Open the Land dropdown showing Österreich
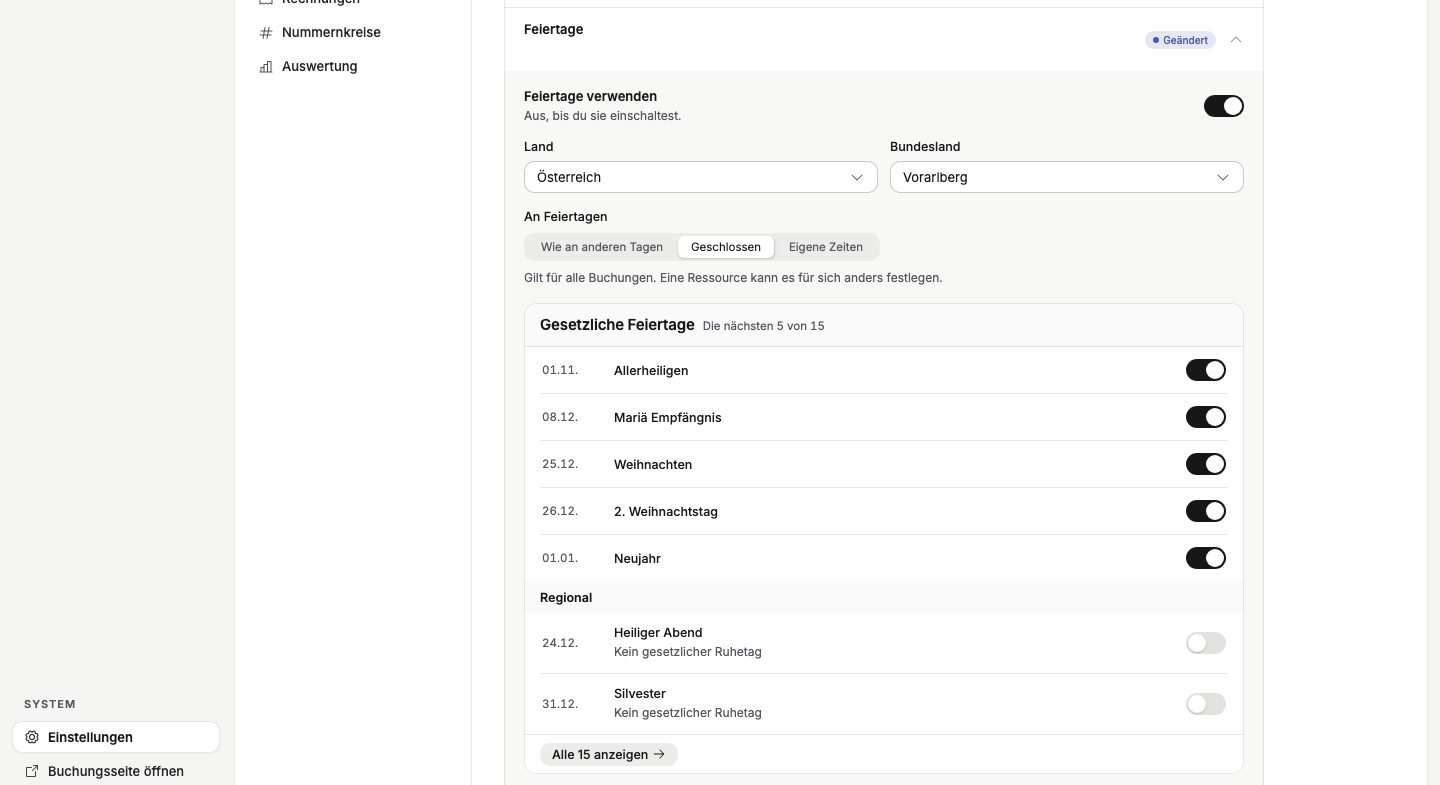The height and width of the screenshot is (785, 1440). [x=701, y=177]
